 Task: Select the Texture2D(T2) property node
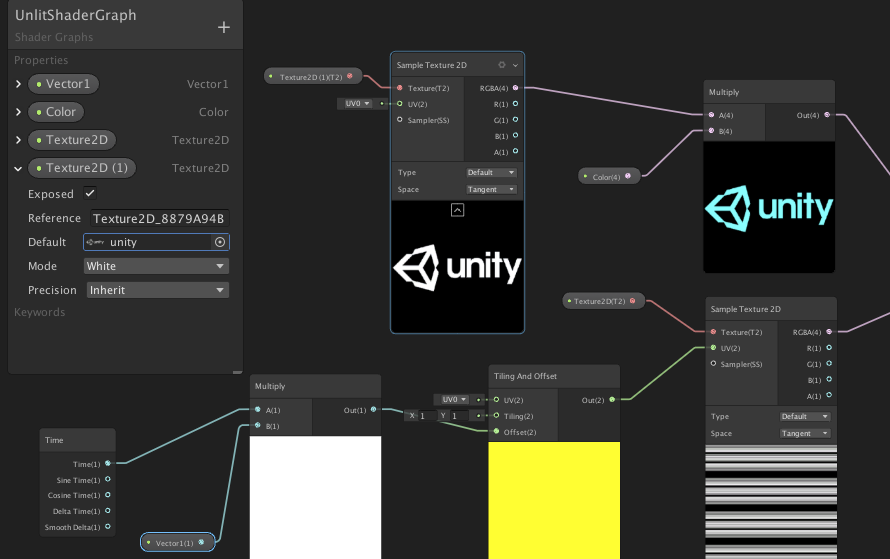click(603, 301)
